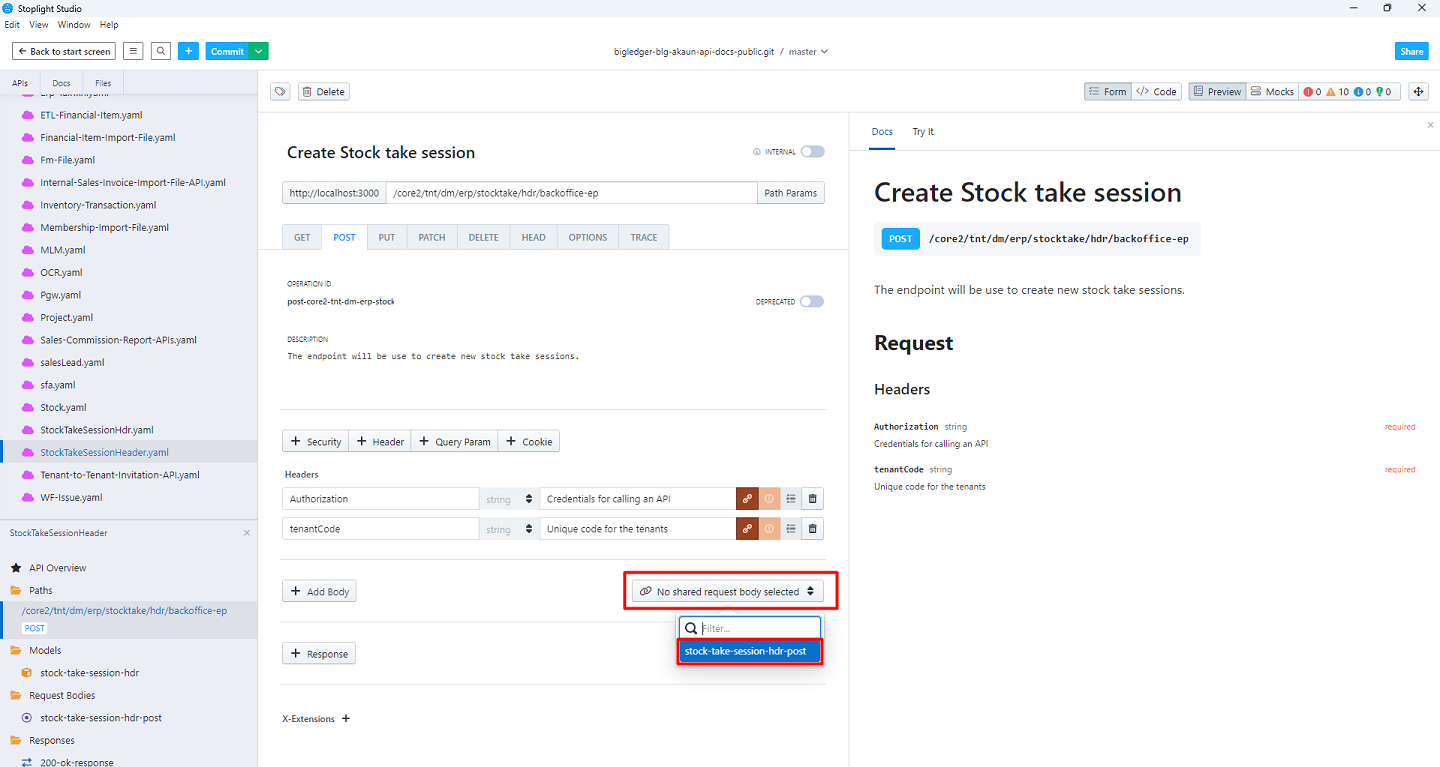The height and width of the screenshot is (767, 1440).
Task: Click the Add Body button
Action: [319, 592]
